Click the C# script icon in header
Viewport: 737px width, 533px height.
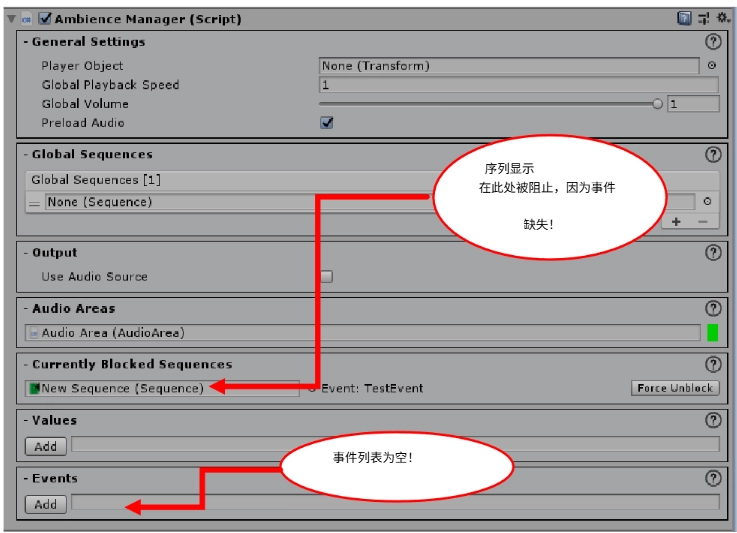(x=26, y=19)
